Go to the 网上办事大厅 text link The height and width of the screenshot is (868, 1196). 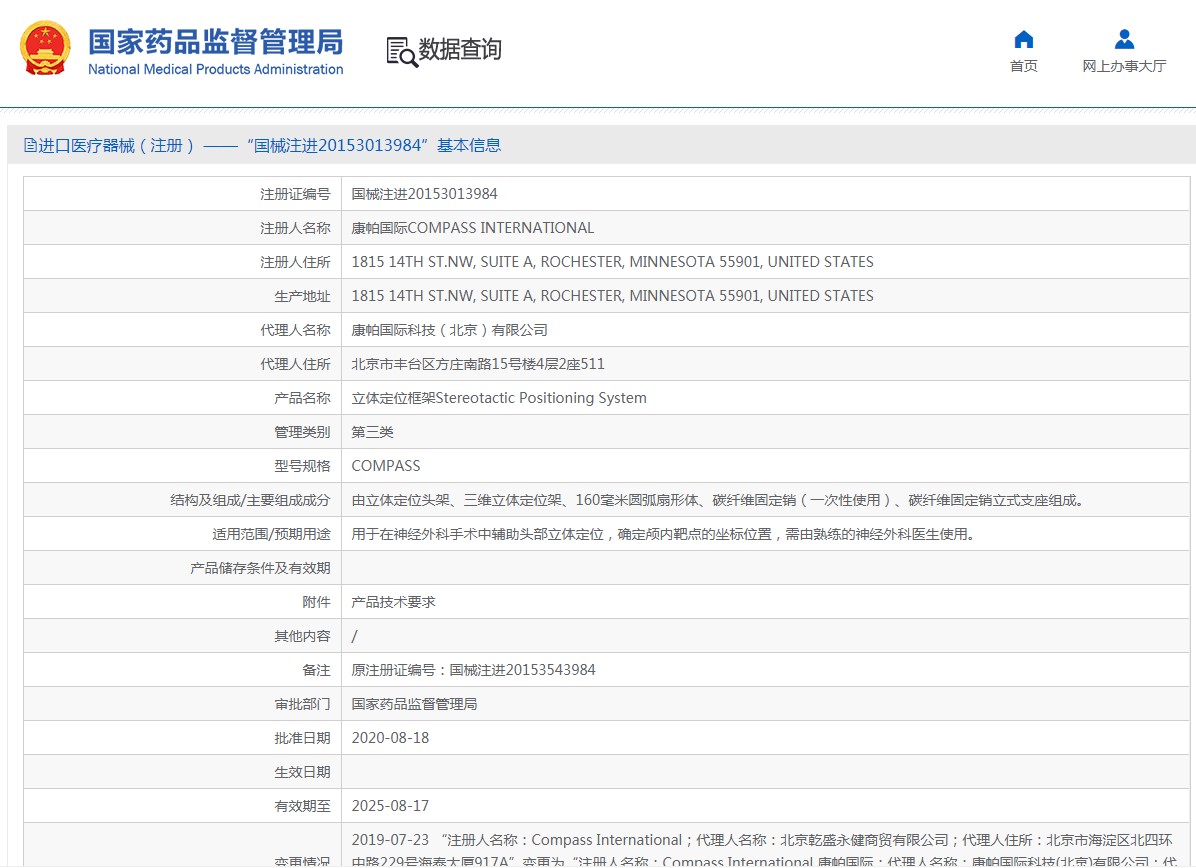click(1124, 66)
